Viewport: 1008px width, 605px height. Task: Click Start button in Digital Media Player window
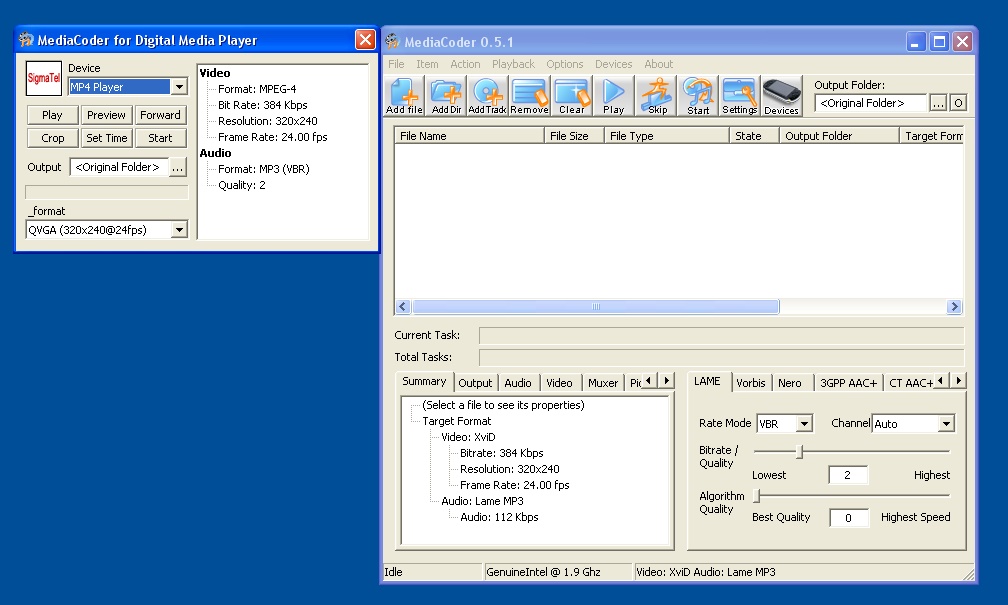(x=160, y=138)
